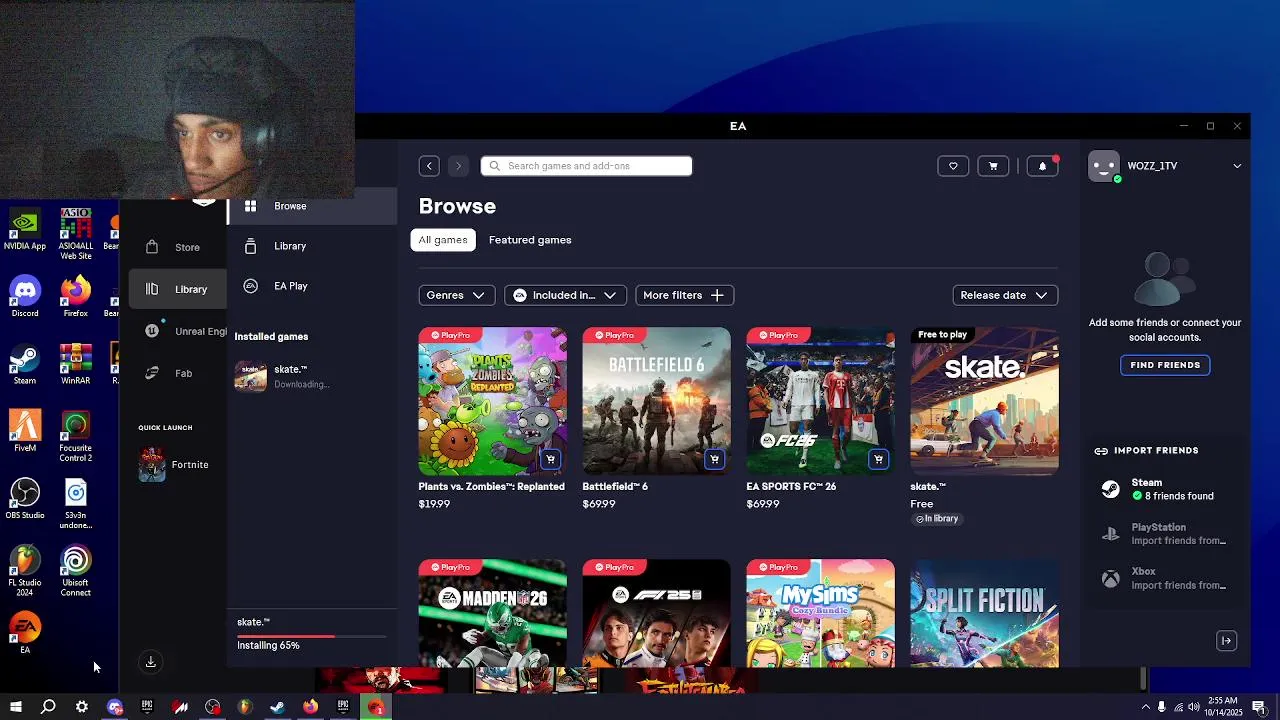This screenshot has width=1280, height=720.
Task: Open the F1 25 game tile
Action: [656, 613]
